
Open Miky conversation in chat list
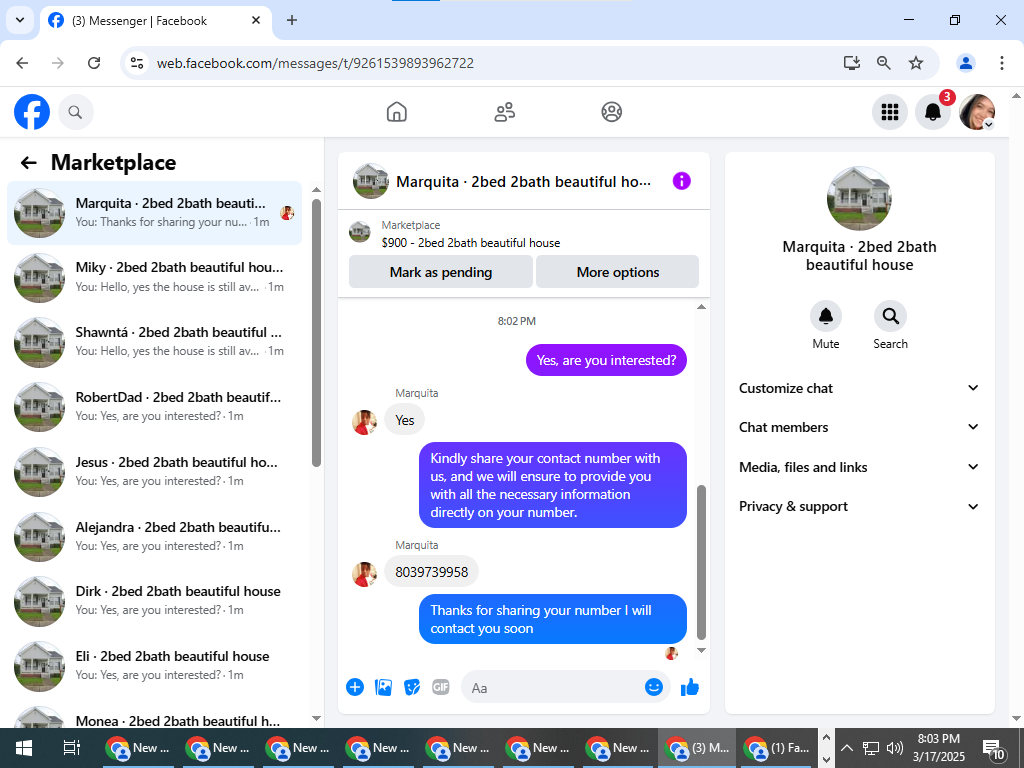click(x=155, y=277)
